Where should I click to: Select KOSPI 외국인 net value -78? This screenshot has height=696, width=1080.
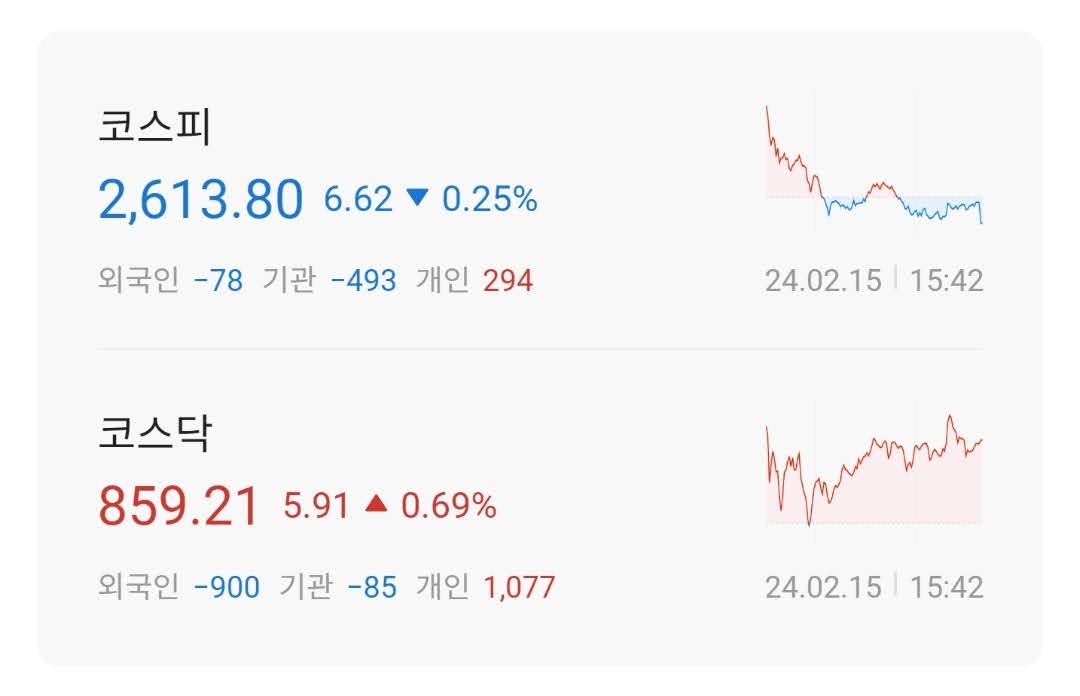click(x=218, y=280)
